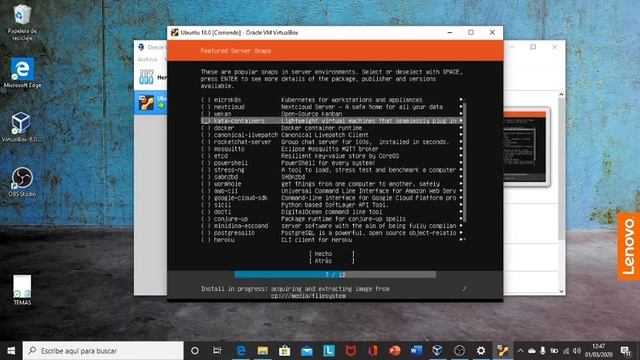640x360 pixels.
Task: Click the sabnzbd snap row
Action: click(333, 177)
